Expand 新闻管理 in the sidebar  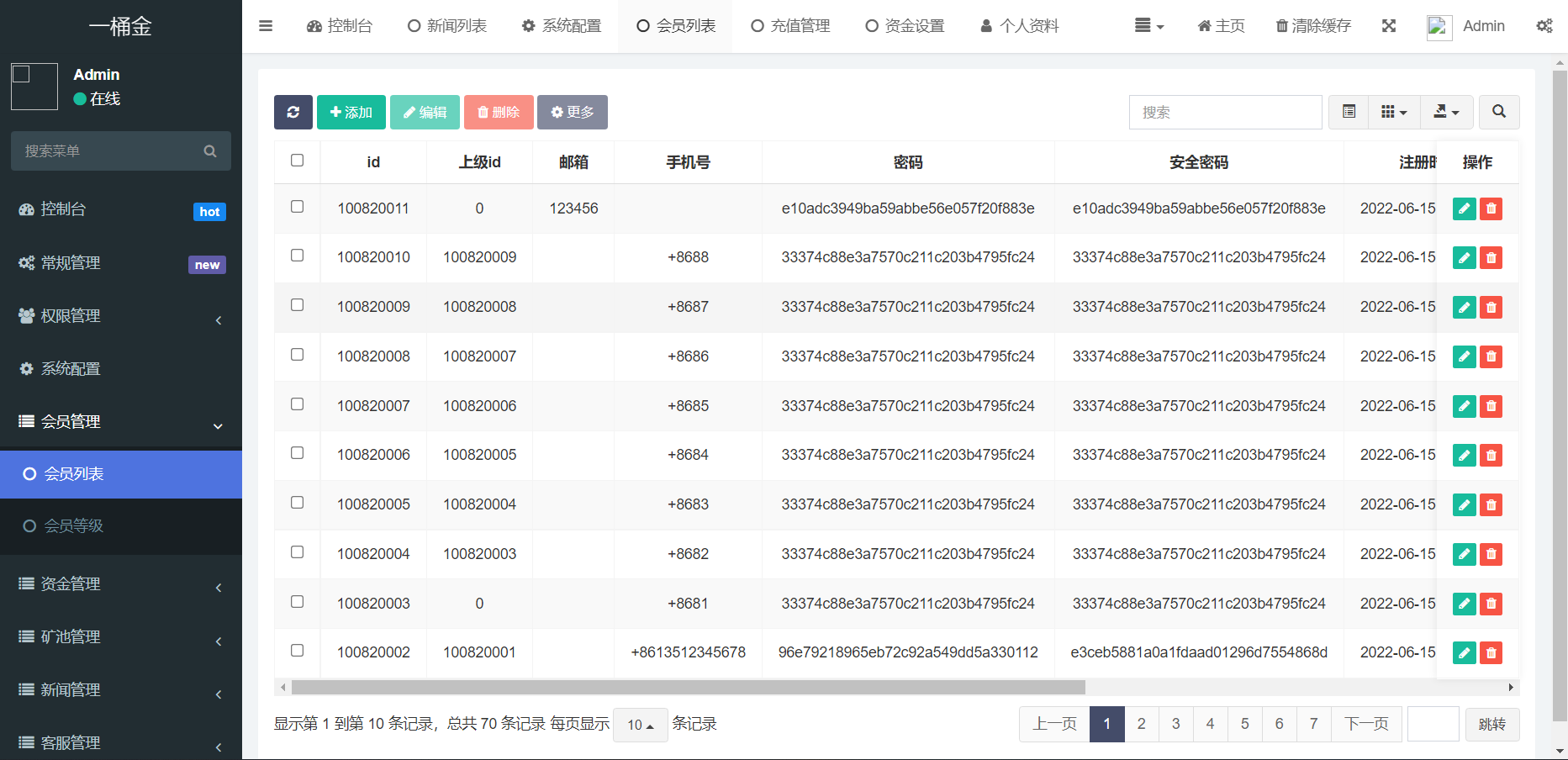coord(121,690)
